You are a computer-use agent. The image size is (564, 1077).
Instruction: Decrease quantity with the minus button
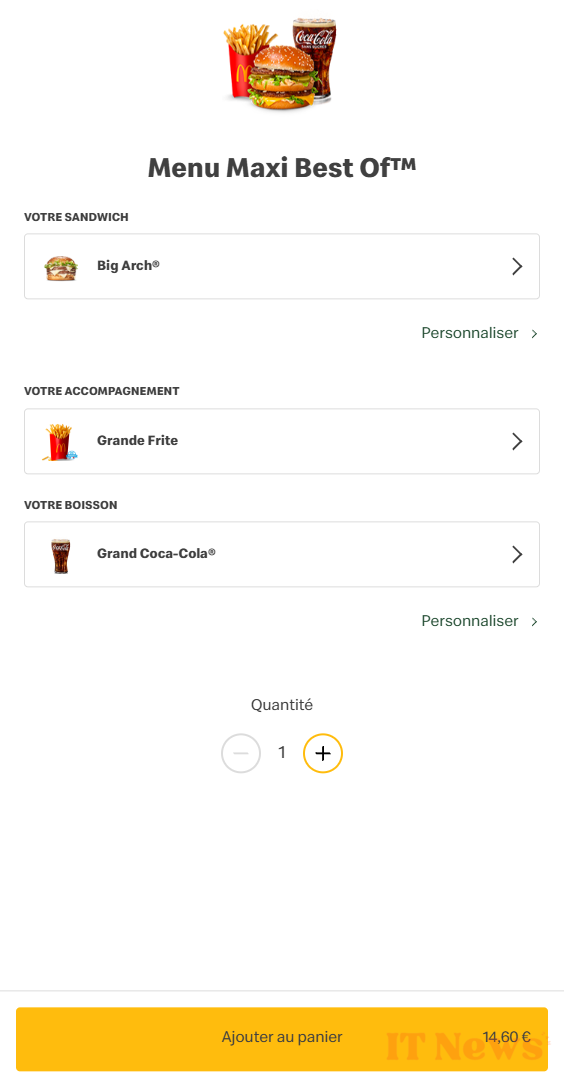241,753
